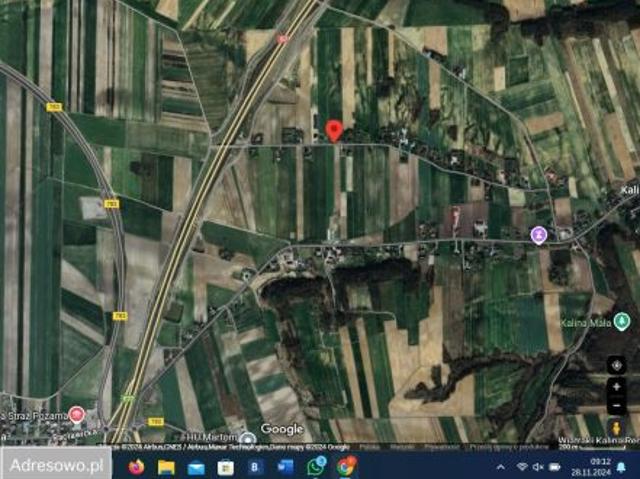Check the battery status icon

[555, 467]
